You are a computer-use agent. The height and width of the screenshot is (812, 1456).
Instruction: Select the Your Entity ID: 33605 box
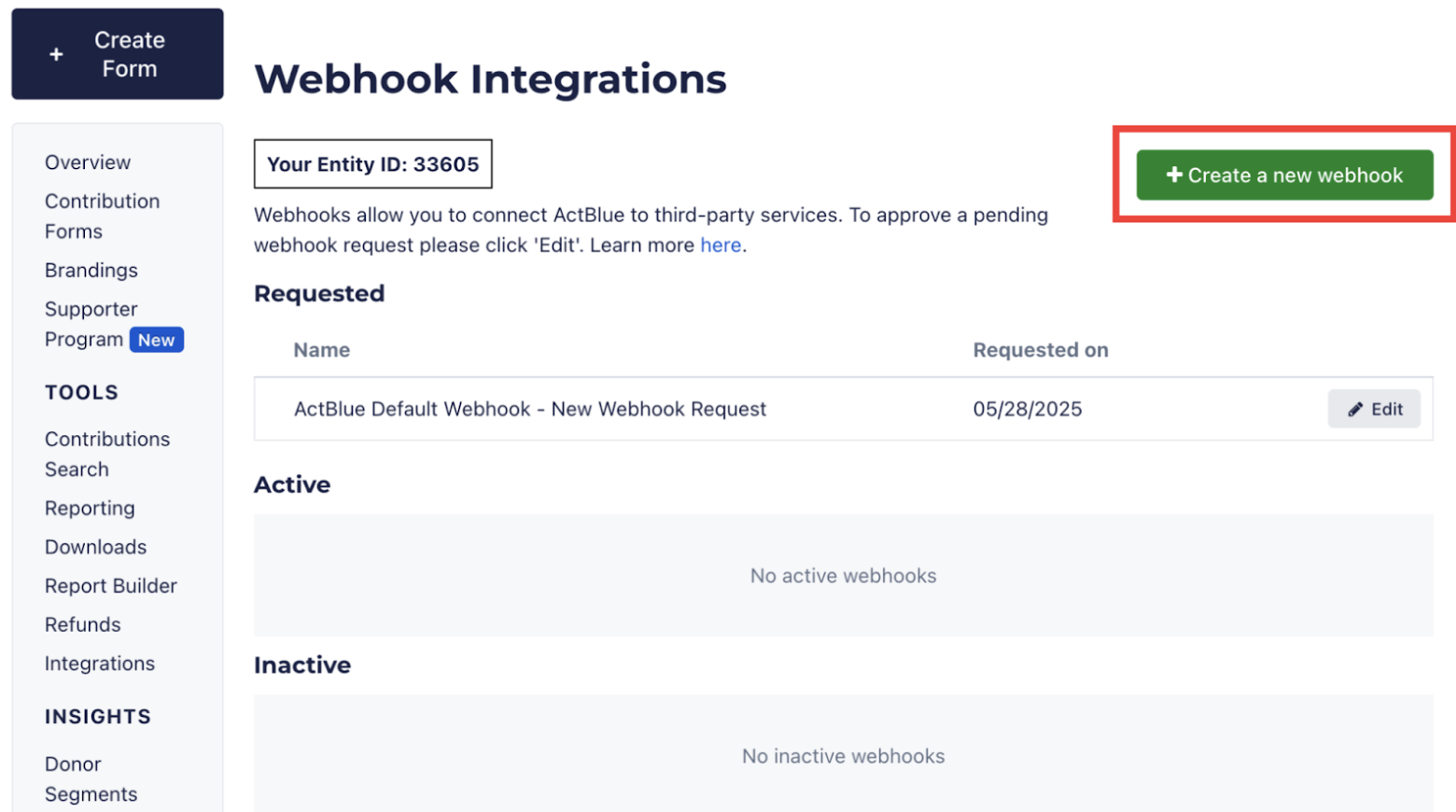(373, 164)
